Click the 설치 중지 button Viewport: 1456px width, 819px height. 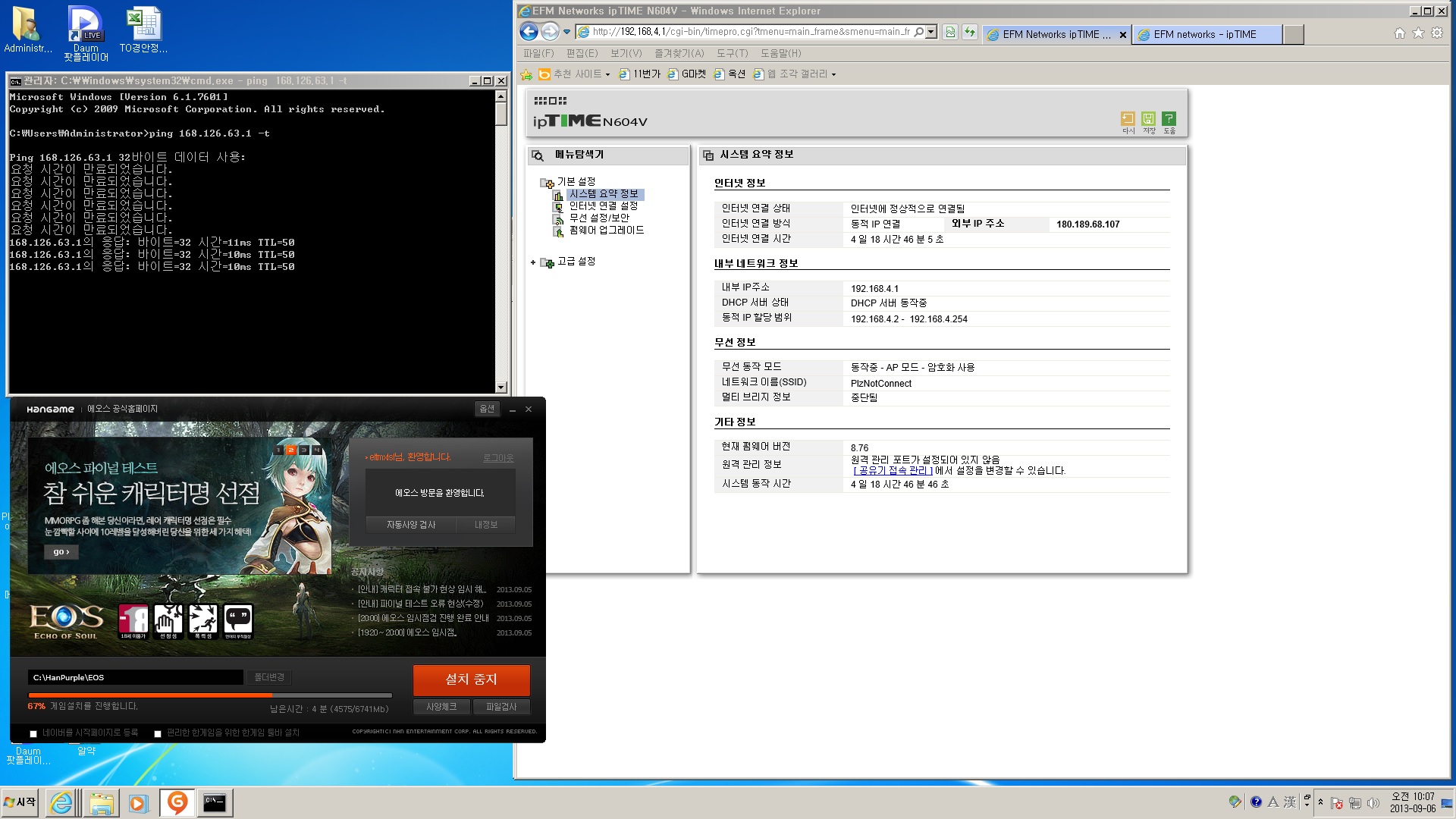[x=471, y=679]
